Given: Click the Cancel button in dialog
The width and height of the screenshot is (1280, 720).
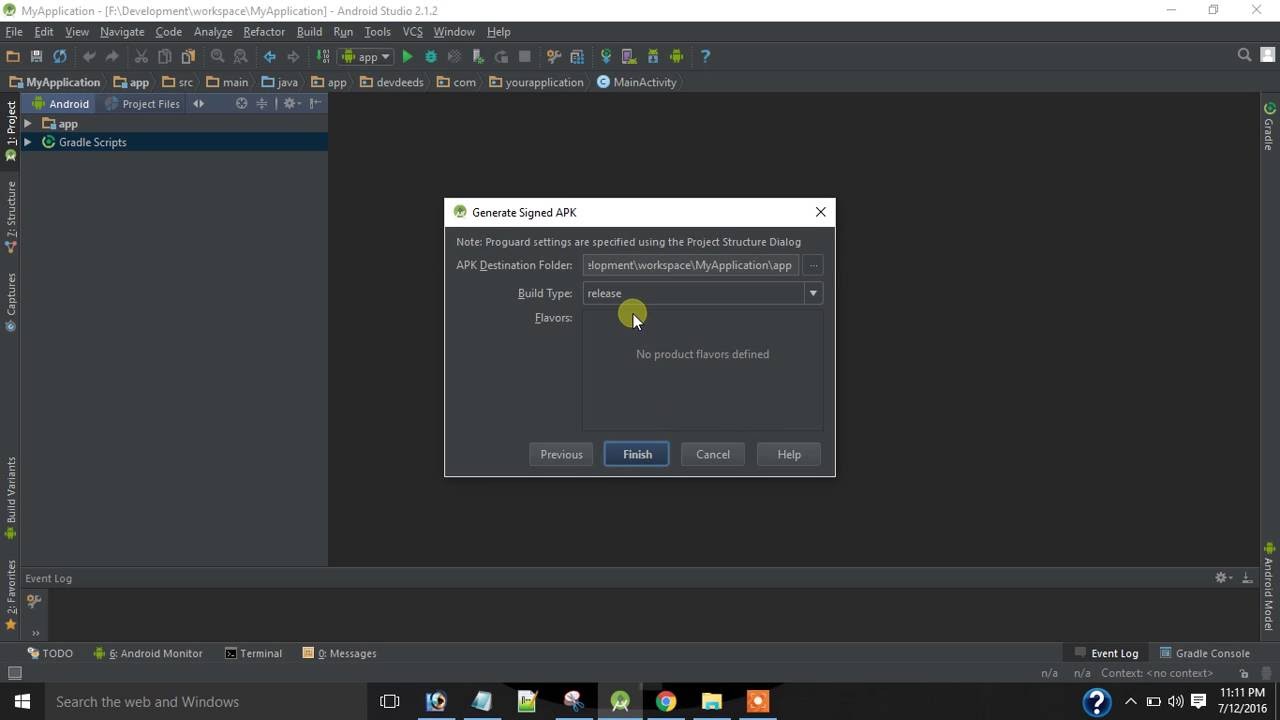Looking at the screenshot, I should 713,454.
